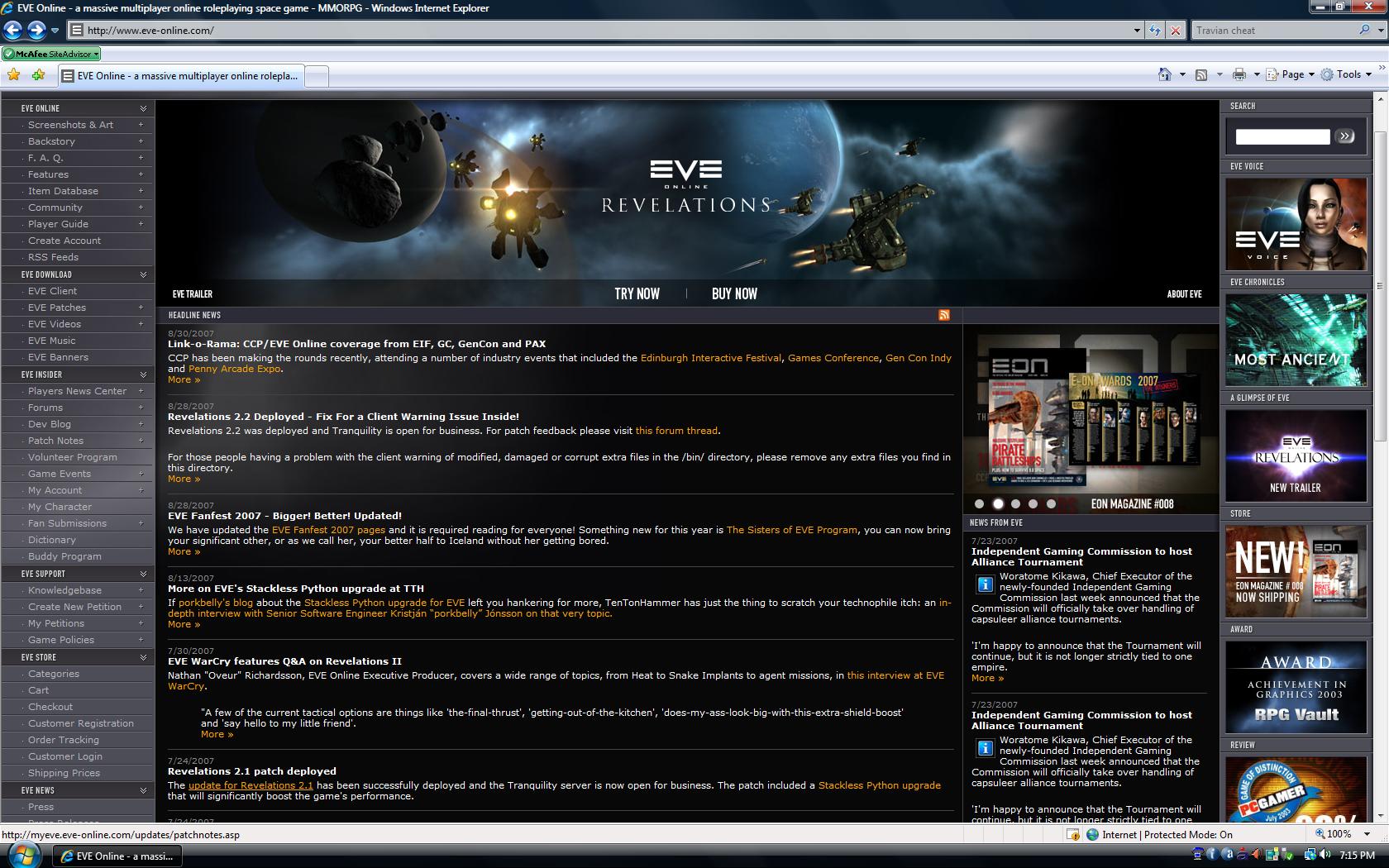Click the Add to Favorites icon
Screen dimensions: 1389x868
pyautogui.click(x=38, y=75)
